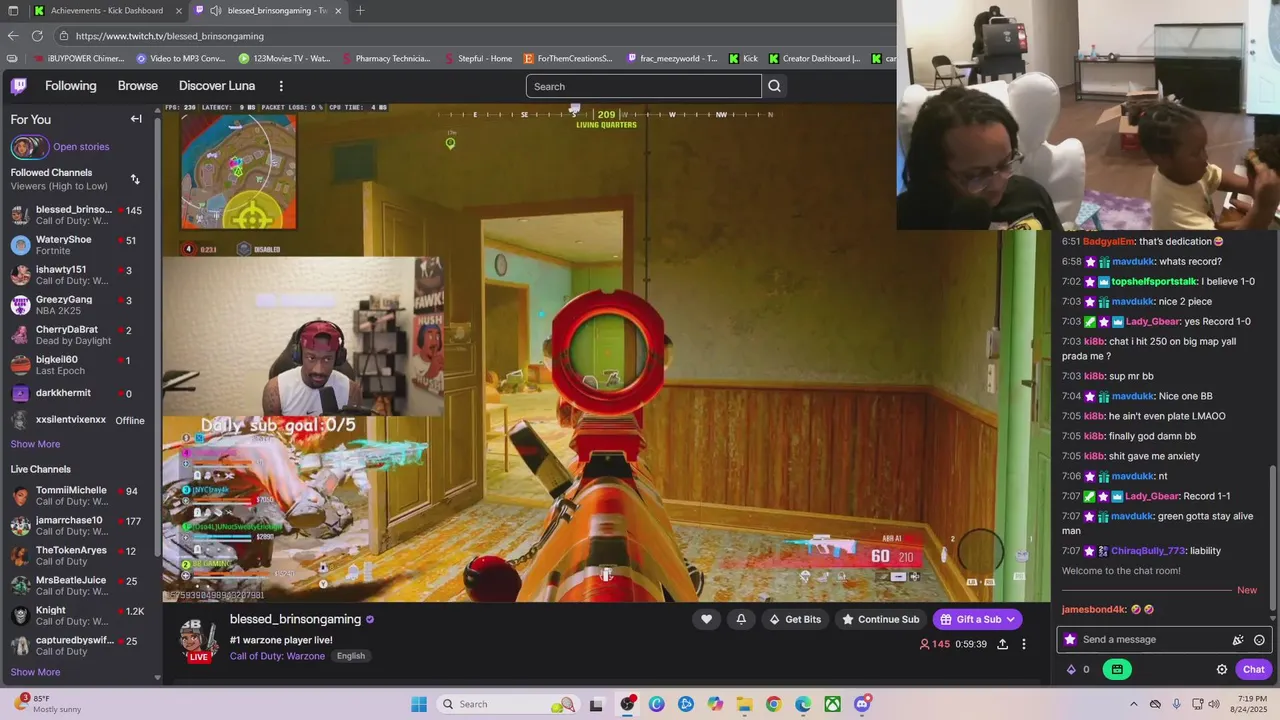This screenshot has width=1280, height=720.
Task: Collapse the For You sidebar
Action: click(136, 119)
